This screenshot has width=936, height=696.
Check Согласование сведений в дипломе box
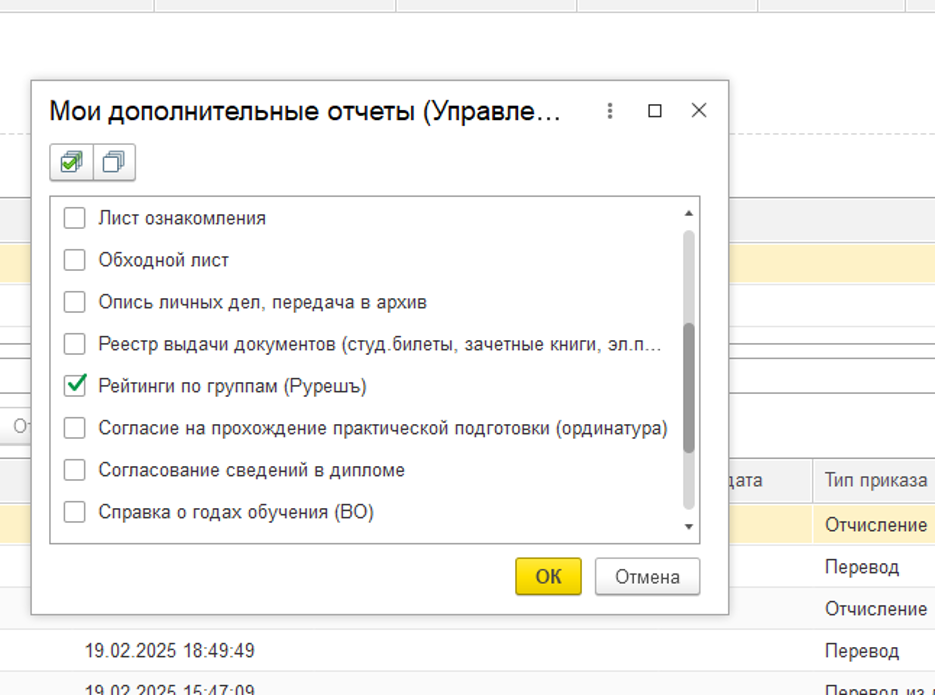tap(75, 470)
